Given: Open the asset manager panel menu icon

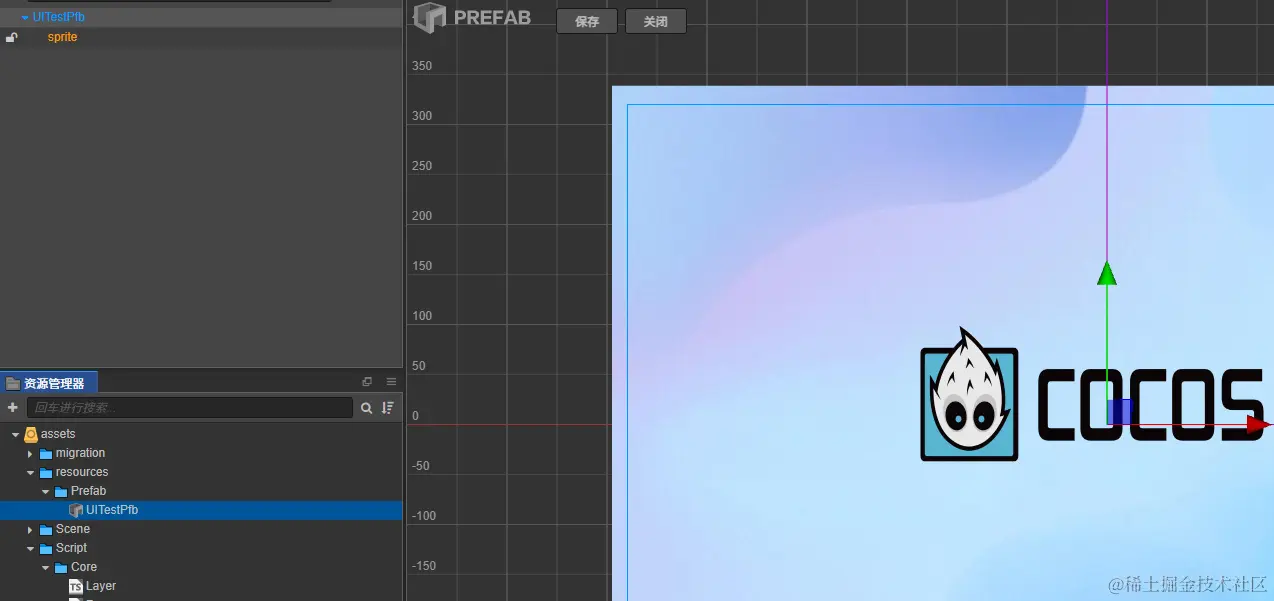Looking at the screenshot, I should [391, 382].
